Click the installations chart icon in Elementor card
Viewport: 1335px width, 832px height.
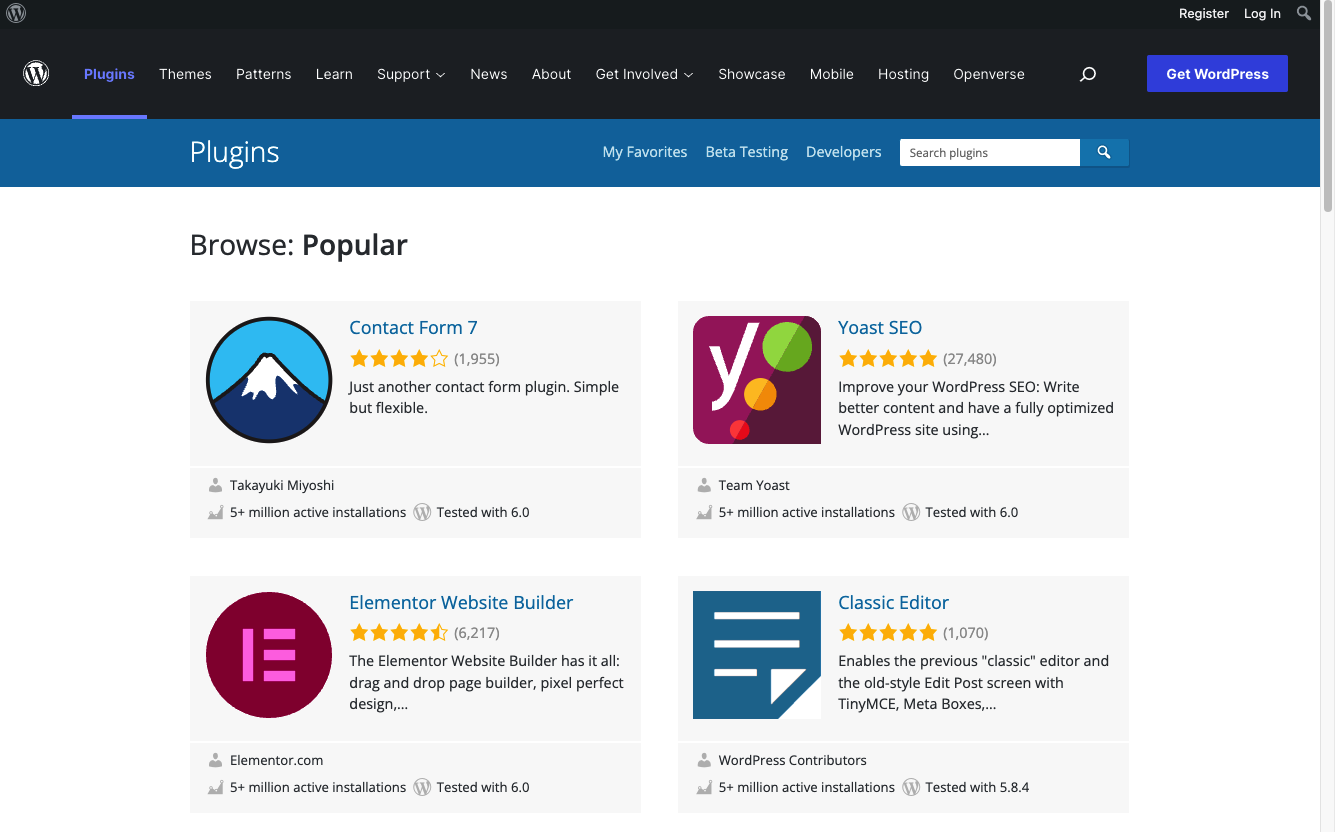click(215, 787)
